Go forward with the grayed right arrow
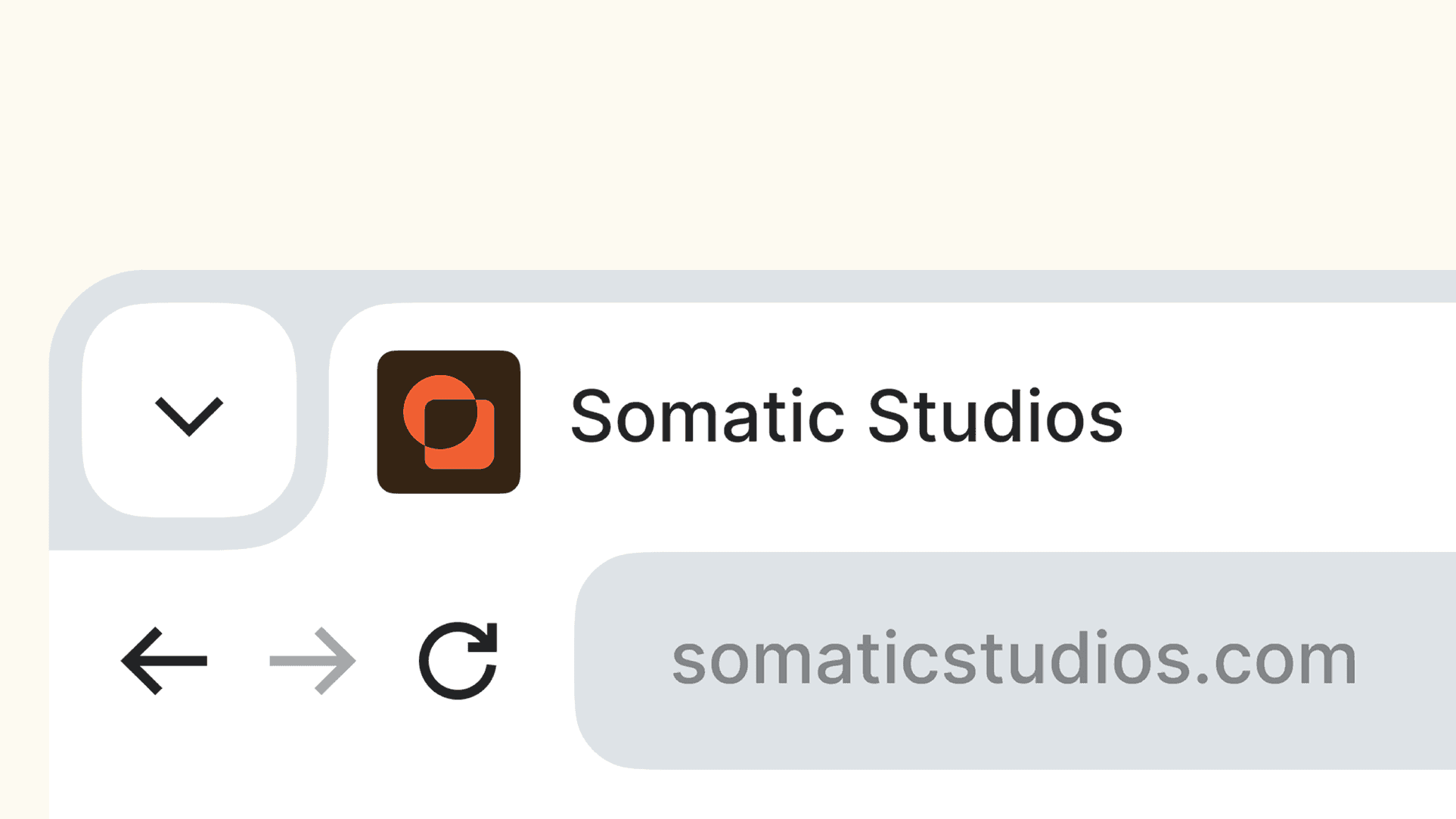This screenshot has height=819, width=1456. (312, 660)
